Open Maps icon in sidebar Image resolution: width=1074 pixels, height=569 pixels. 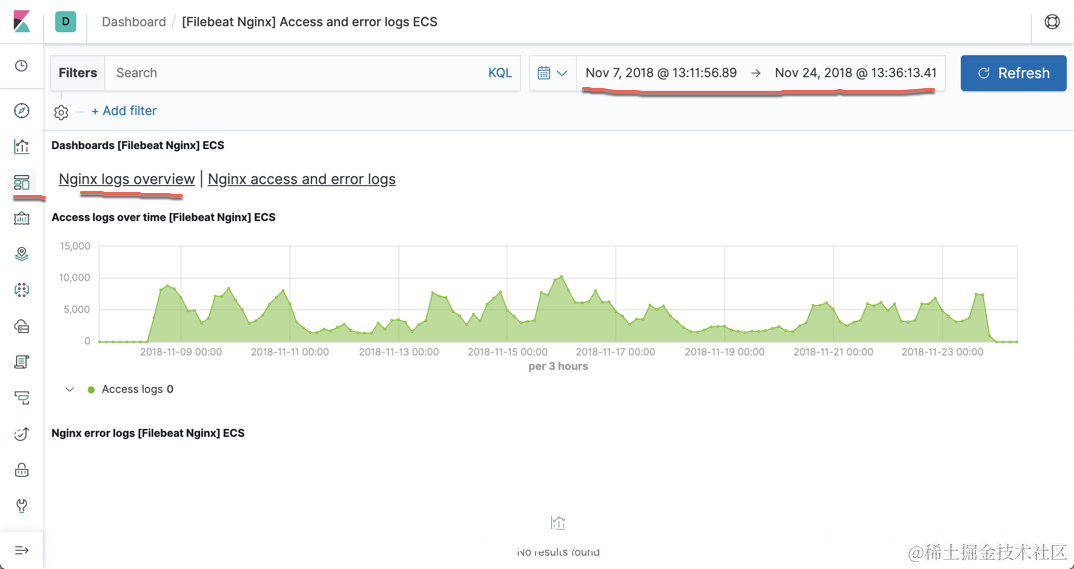22,254
